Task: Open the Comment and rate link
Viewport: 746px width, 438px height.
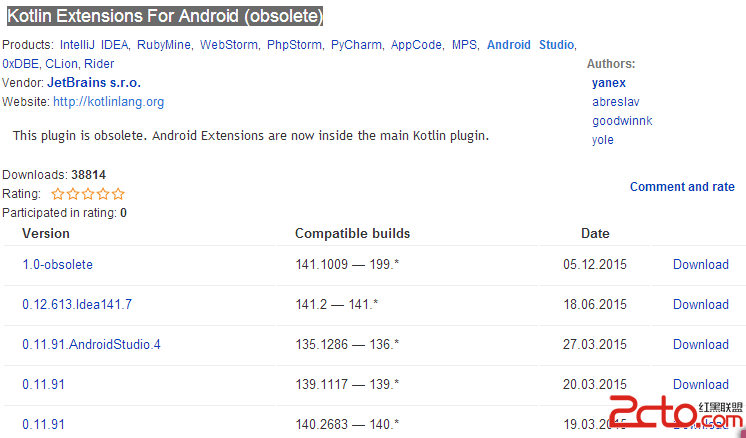Action: tap(682, 187)
